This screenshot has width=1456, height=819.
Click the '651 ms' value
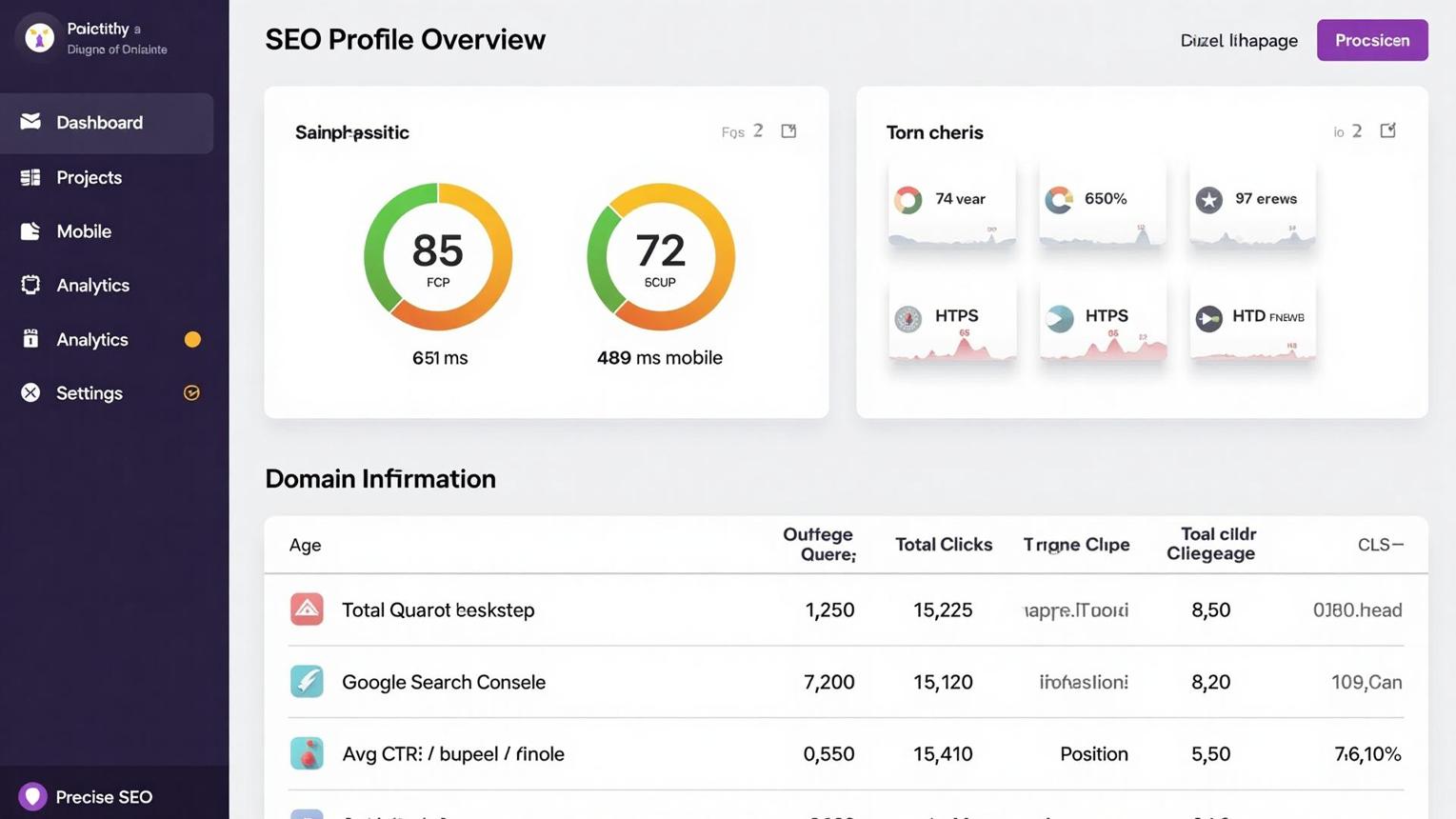coord(440,358)
